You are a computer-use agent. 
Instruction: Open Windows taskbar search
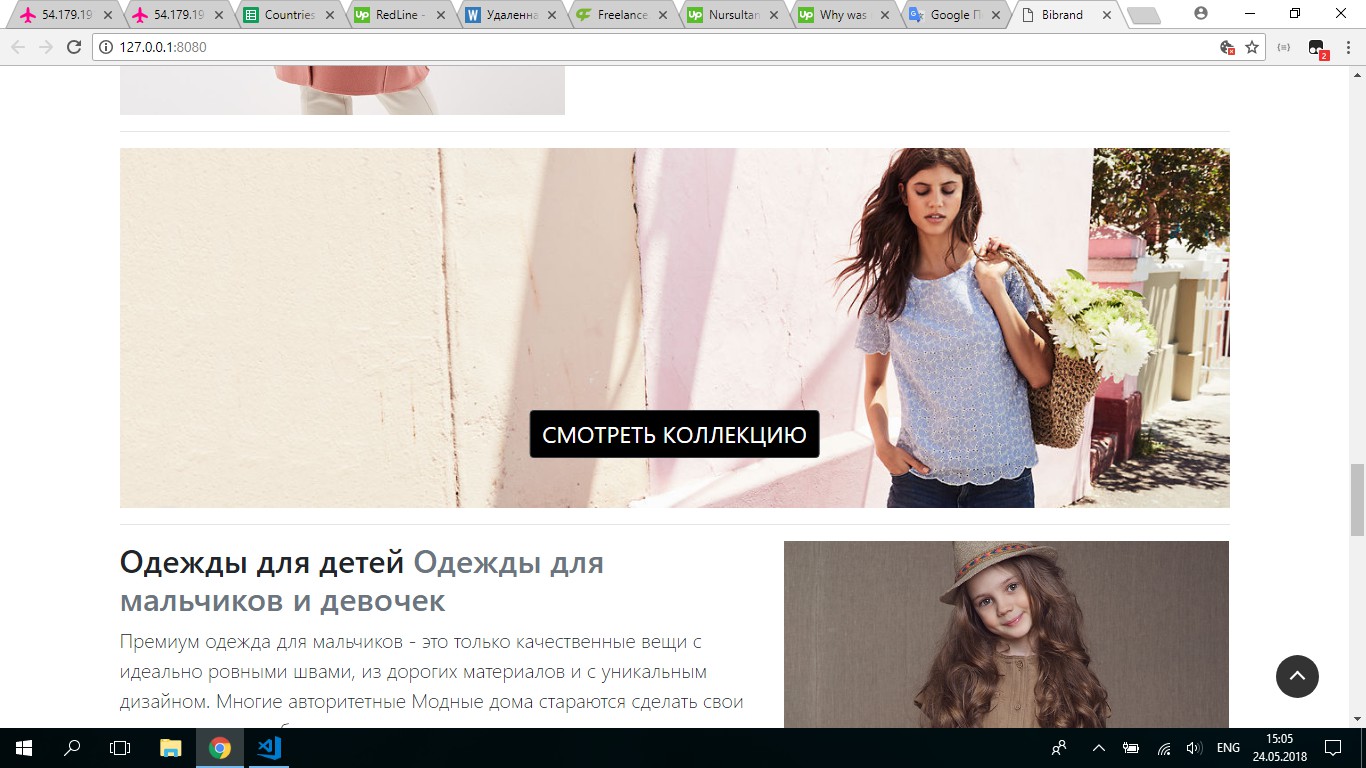click(x=72, y=748)
